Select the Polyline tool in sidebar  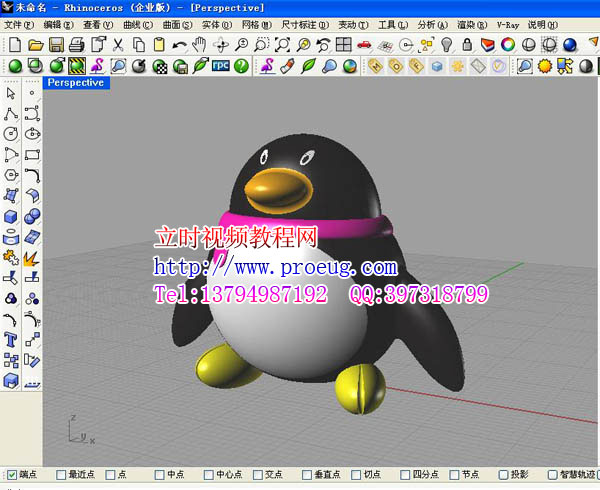pos(11,114)
